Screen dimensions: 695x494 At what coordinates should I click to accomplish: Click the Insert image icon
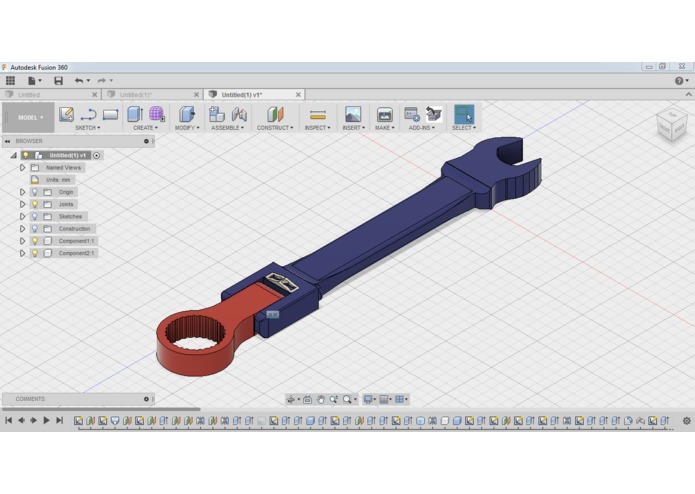point(353,114)
